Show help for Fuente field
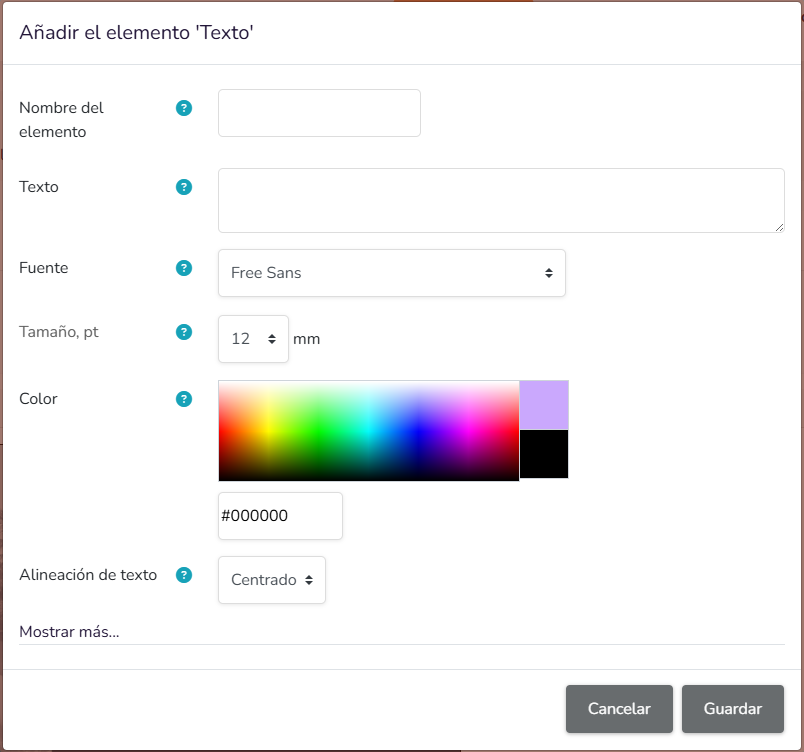 [184, 268]
